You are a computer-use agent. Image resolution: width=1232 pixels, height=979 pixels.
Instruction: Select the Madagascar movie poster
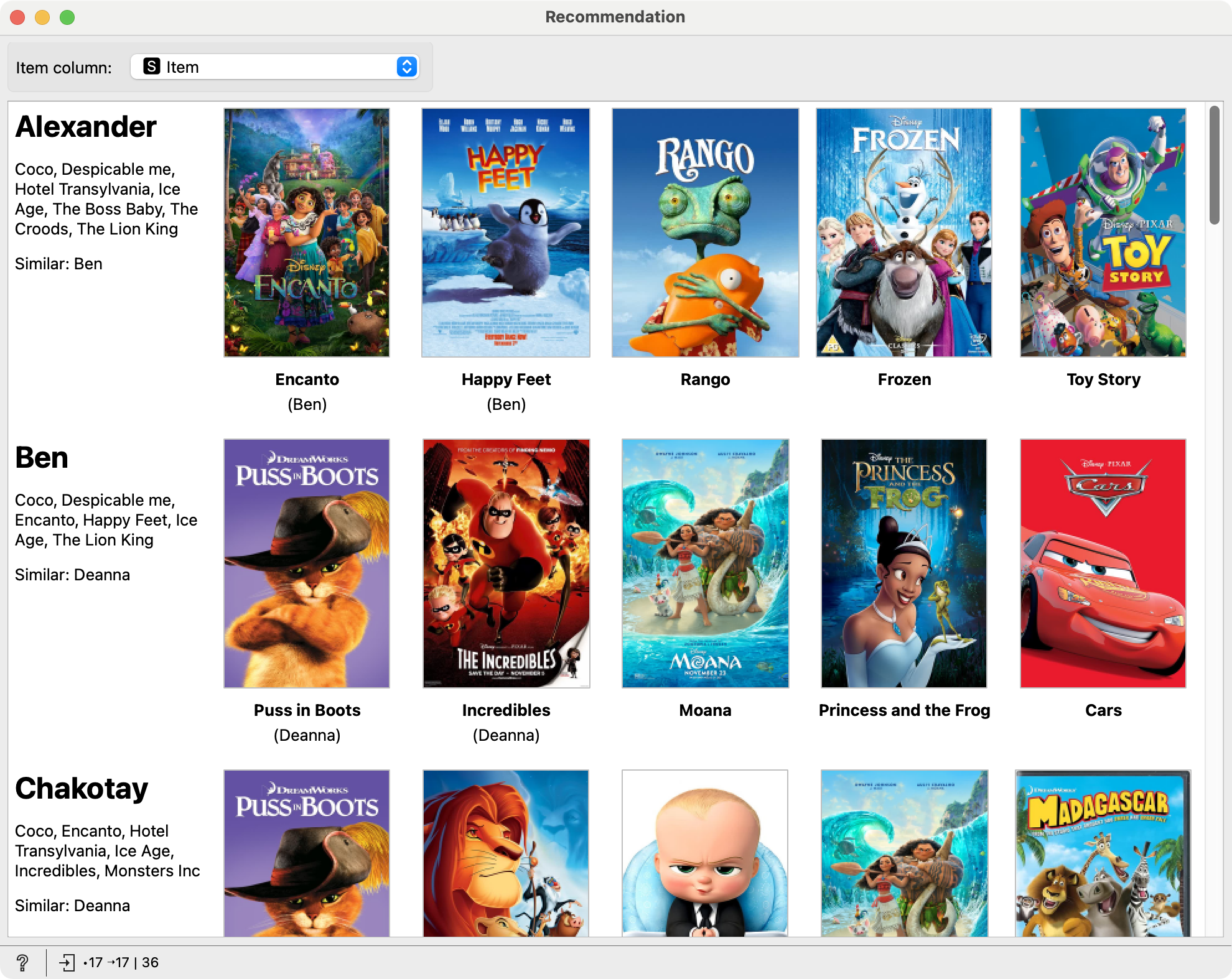coord(1103,853)
